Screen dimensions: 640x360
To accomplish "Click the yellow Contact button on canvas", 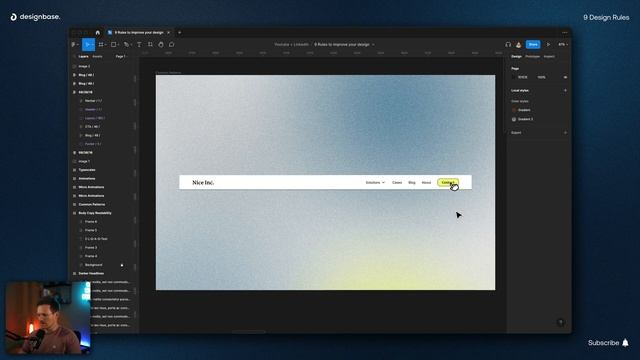I will (448, 182).
